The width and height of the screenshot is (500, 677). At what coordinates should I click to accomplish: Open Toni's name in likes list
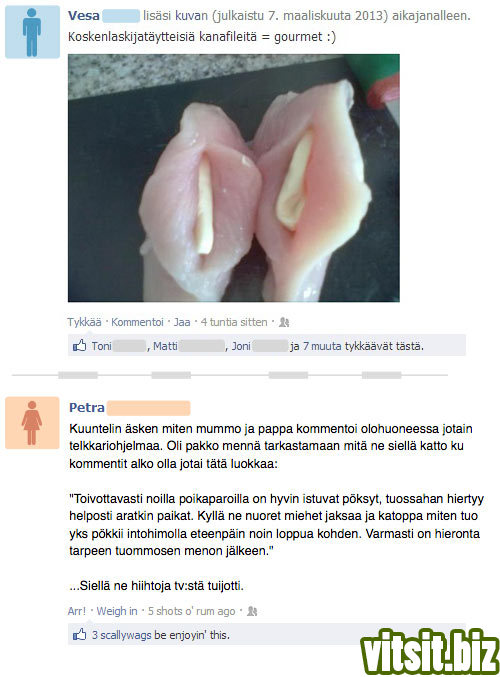101,346
